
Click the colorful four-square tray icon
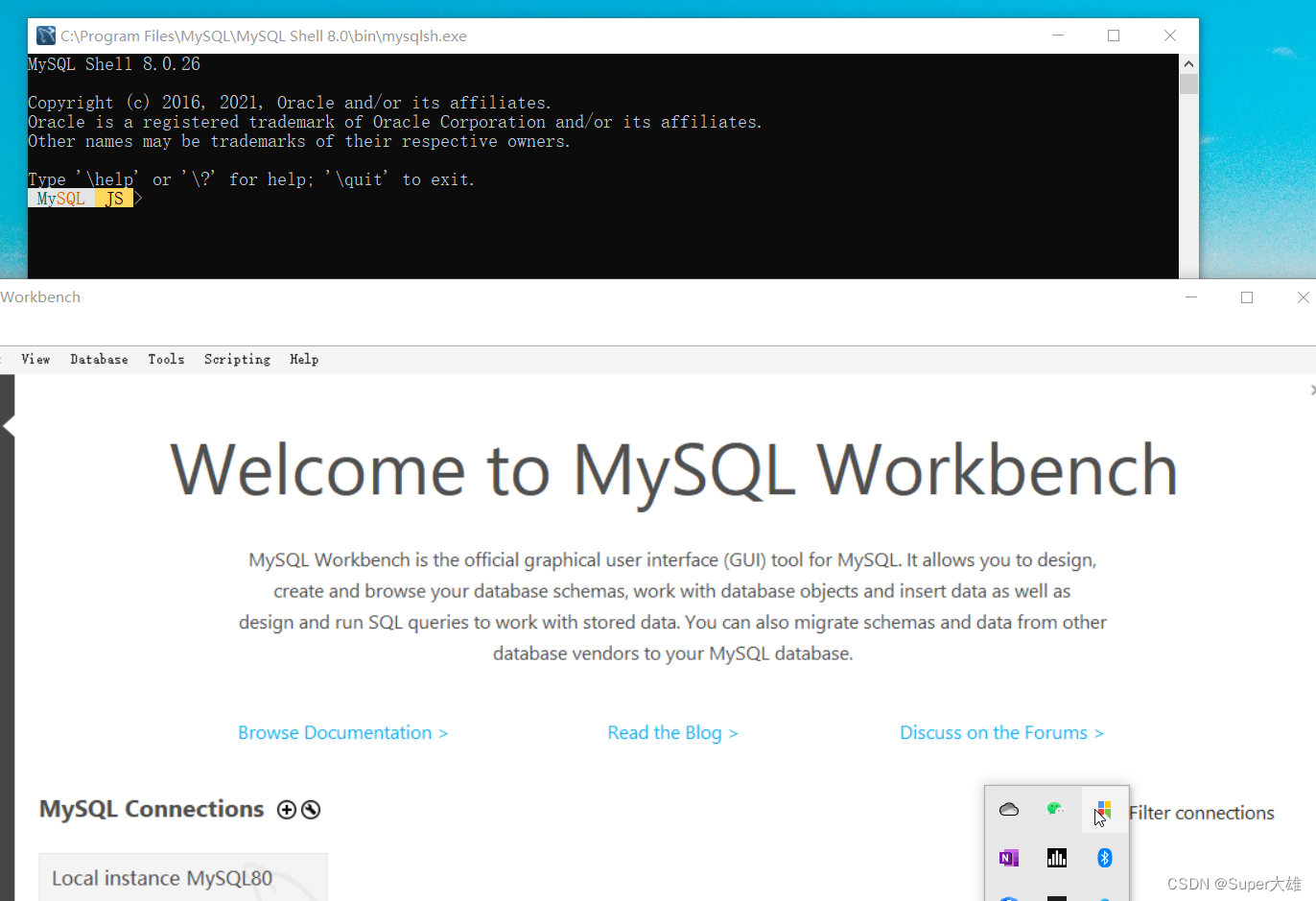(x=1104, y=810)
